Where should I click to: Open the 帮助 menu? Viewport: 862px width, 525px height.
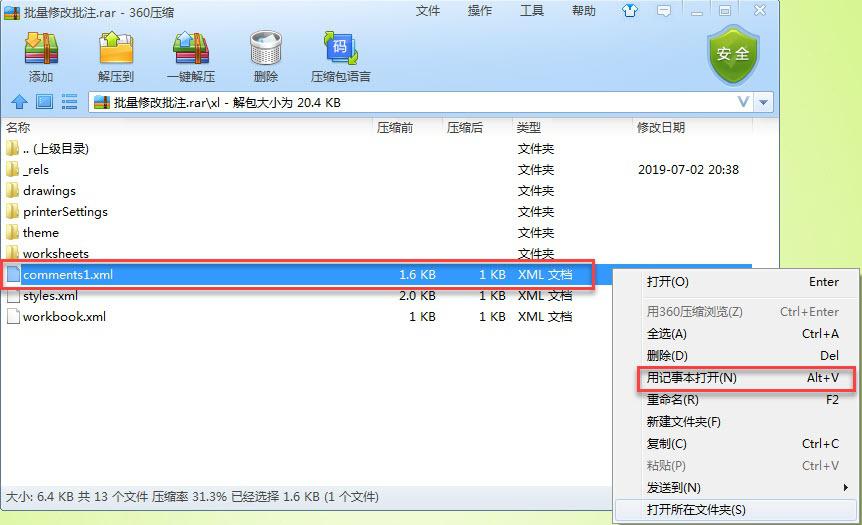pos(583,10)
